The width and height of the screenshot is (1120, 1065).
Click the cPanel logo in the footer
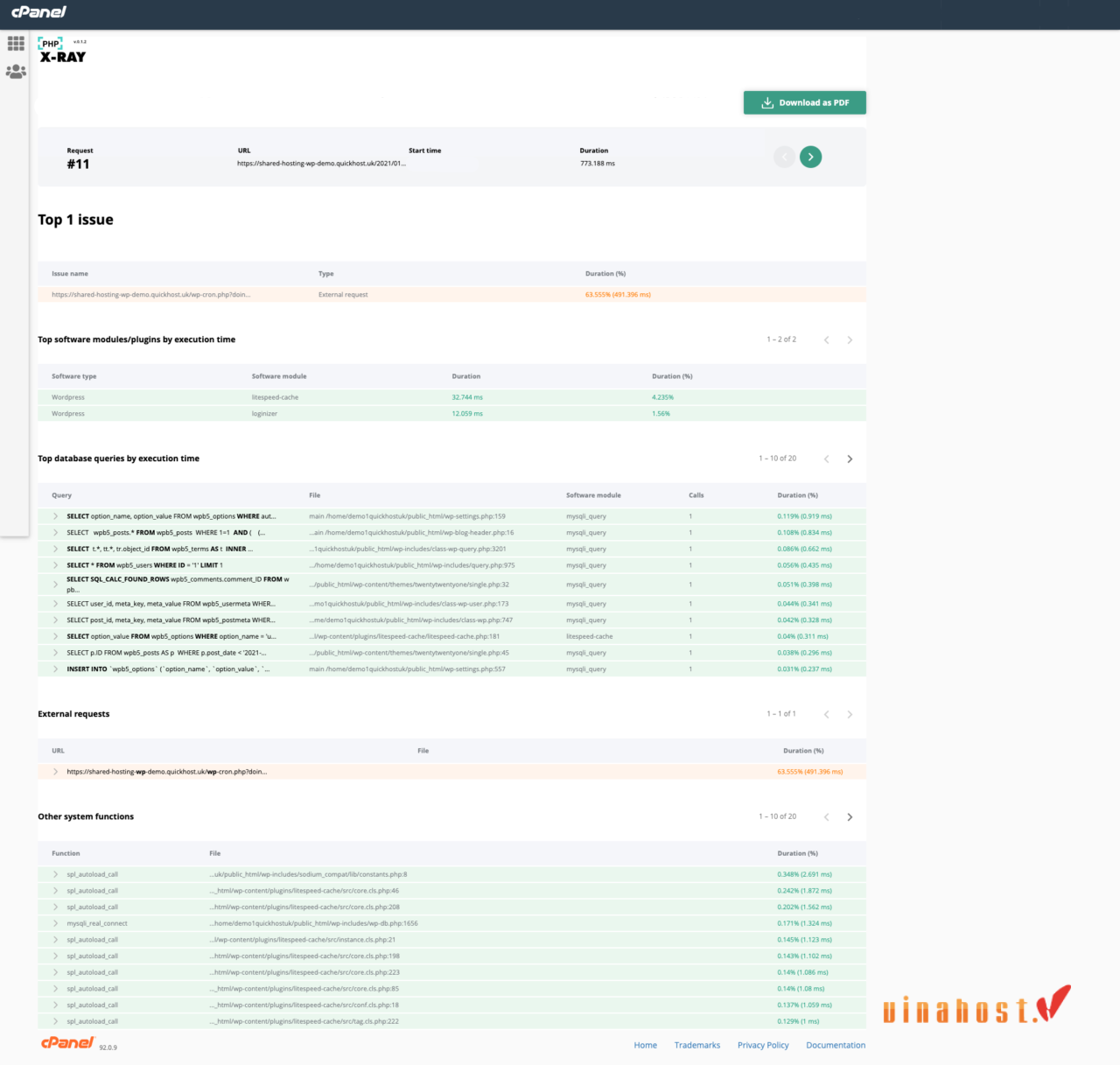click(67, 1042)
